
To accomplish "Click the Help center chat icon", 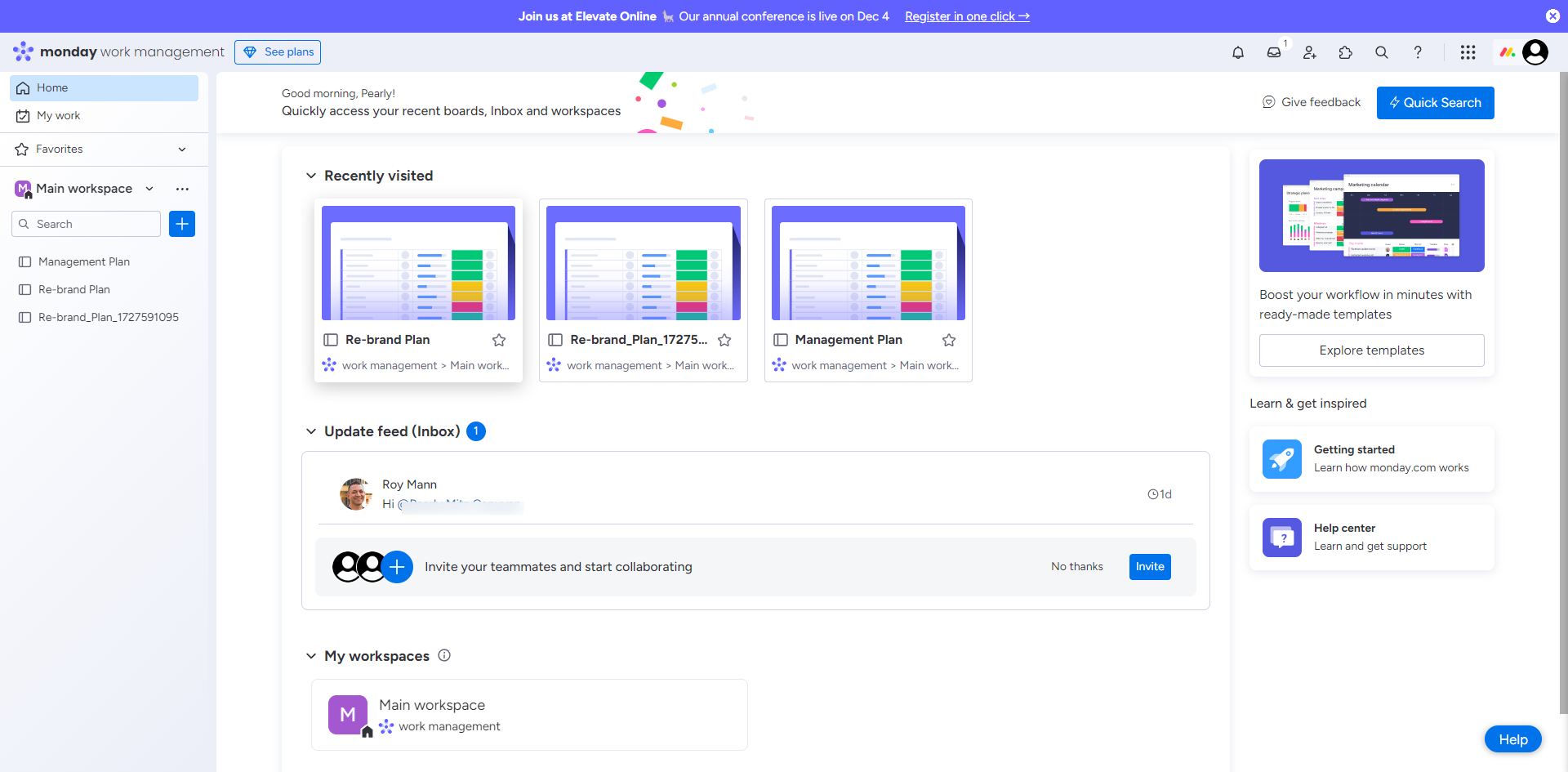I will coord(1282,538).
